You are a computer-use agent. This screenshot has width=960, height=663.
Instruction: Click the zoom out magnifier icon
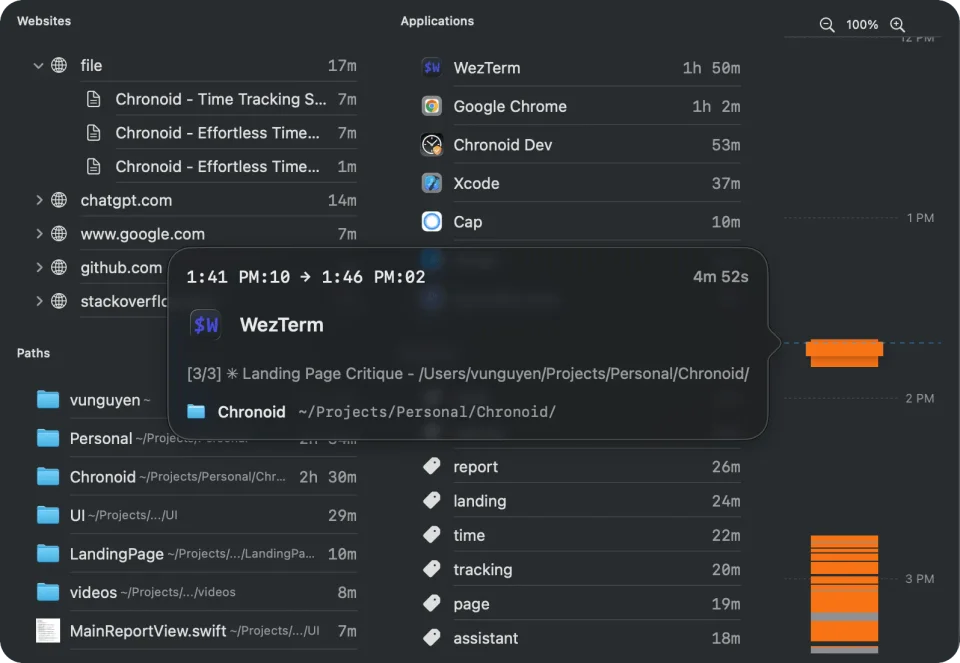[x=827, y=24]
